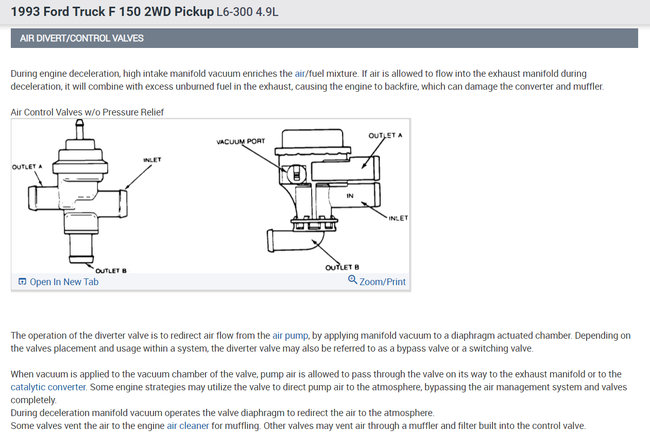Click the 'L6-300 4.9L' engine text

247,12
